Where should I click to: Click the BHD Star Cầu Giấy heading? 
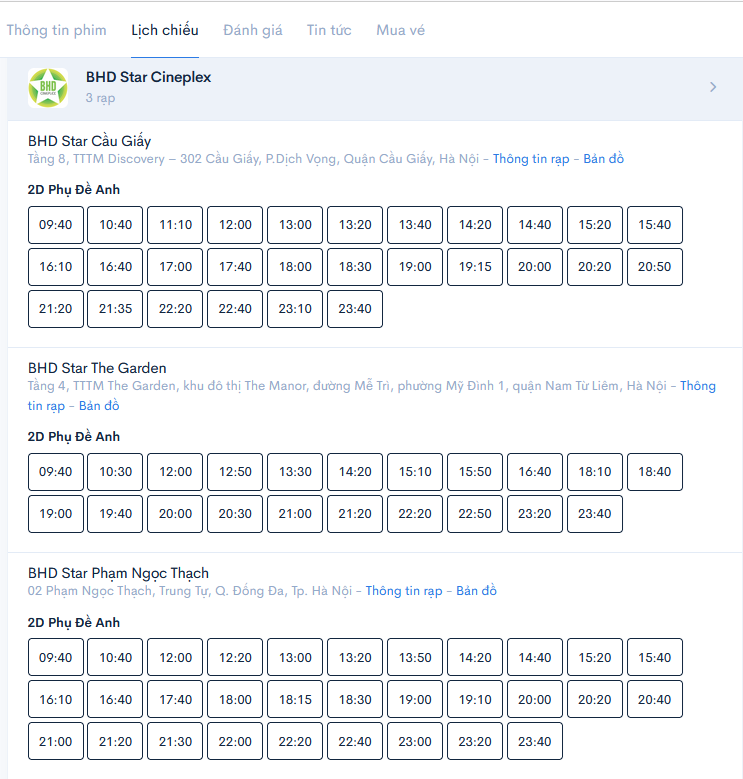point(89,141)
